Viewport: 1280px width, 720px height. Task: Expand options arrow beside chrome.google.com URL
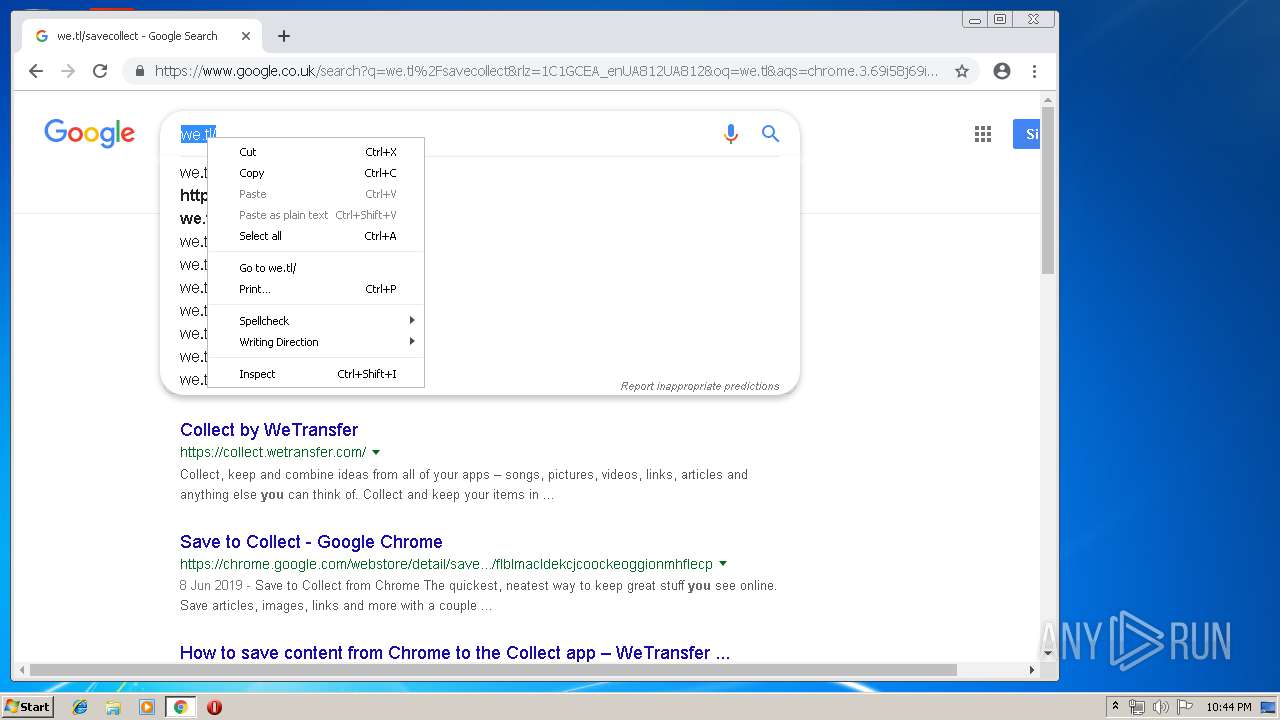(723, 564)
